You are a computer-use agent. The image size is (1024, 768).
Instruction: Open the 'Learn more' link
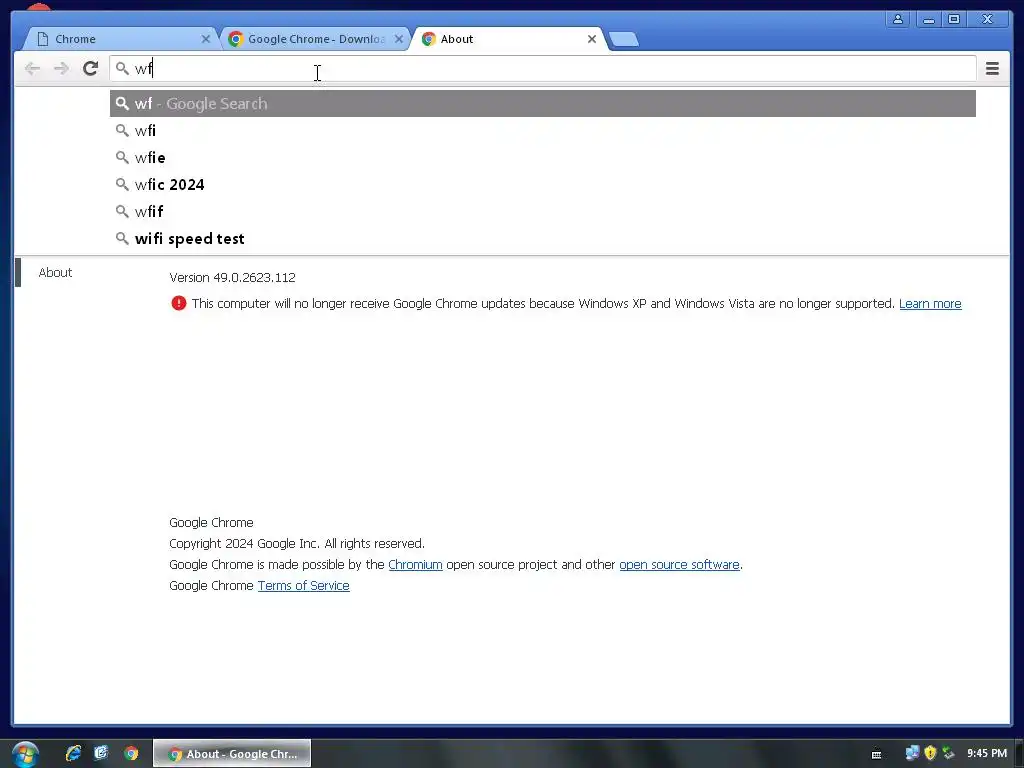click(930, 304)
